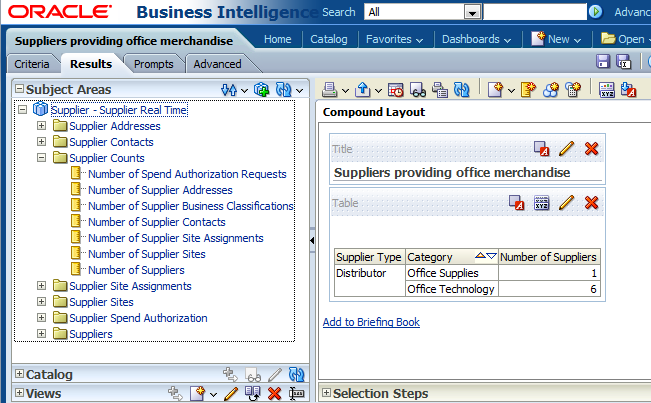Screen dimensions: 651x403
Task: Click the New Group icon in toolbar
Action: 528,89
